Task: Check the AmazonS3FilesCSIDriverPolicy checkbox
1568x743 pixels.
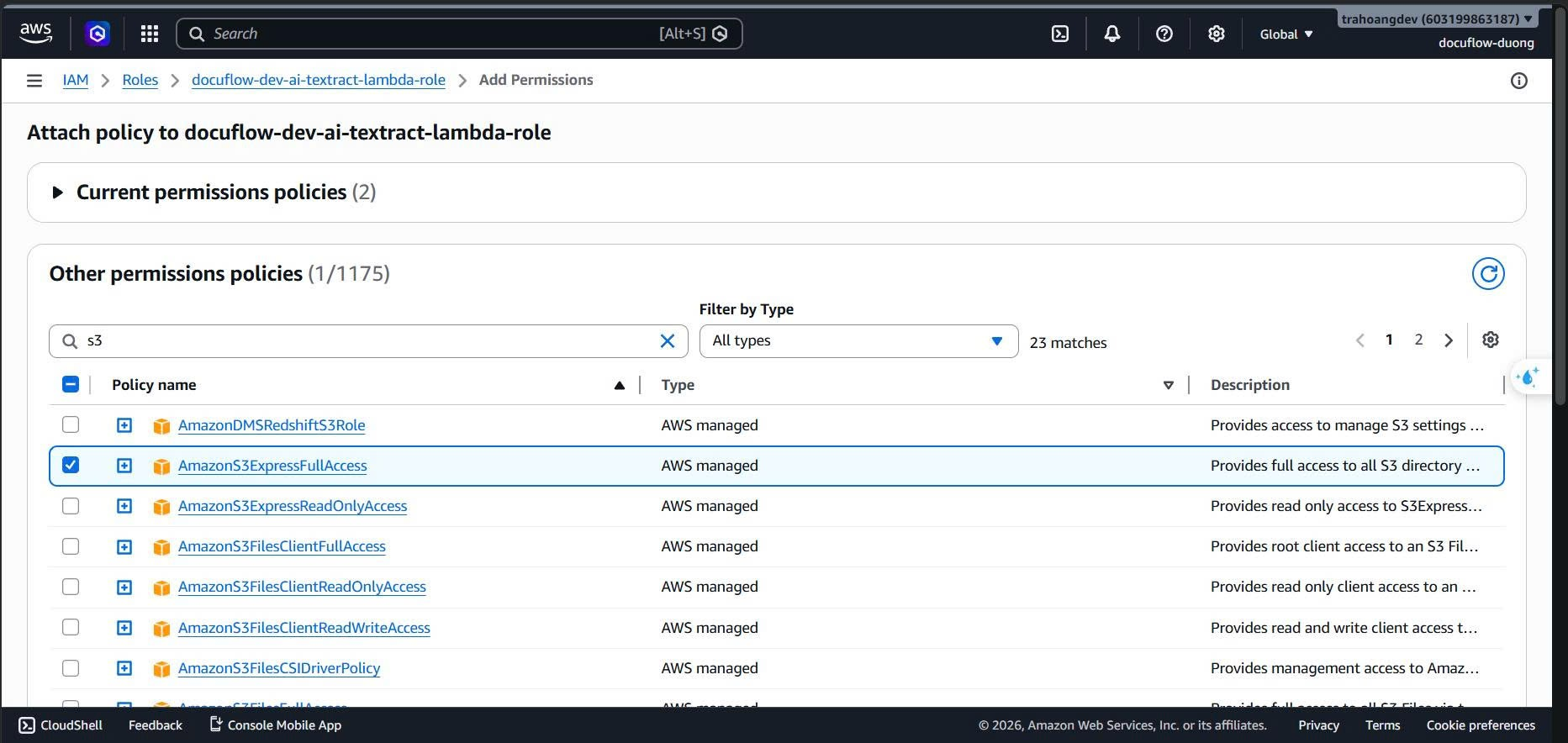Action: pyautogui.click(x=71, y=667)
